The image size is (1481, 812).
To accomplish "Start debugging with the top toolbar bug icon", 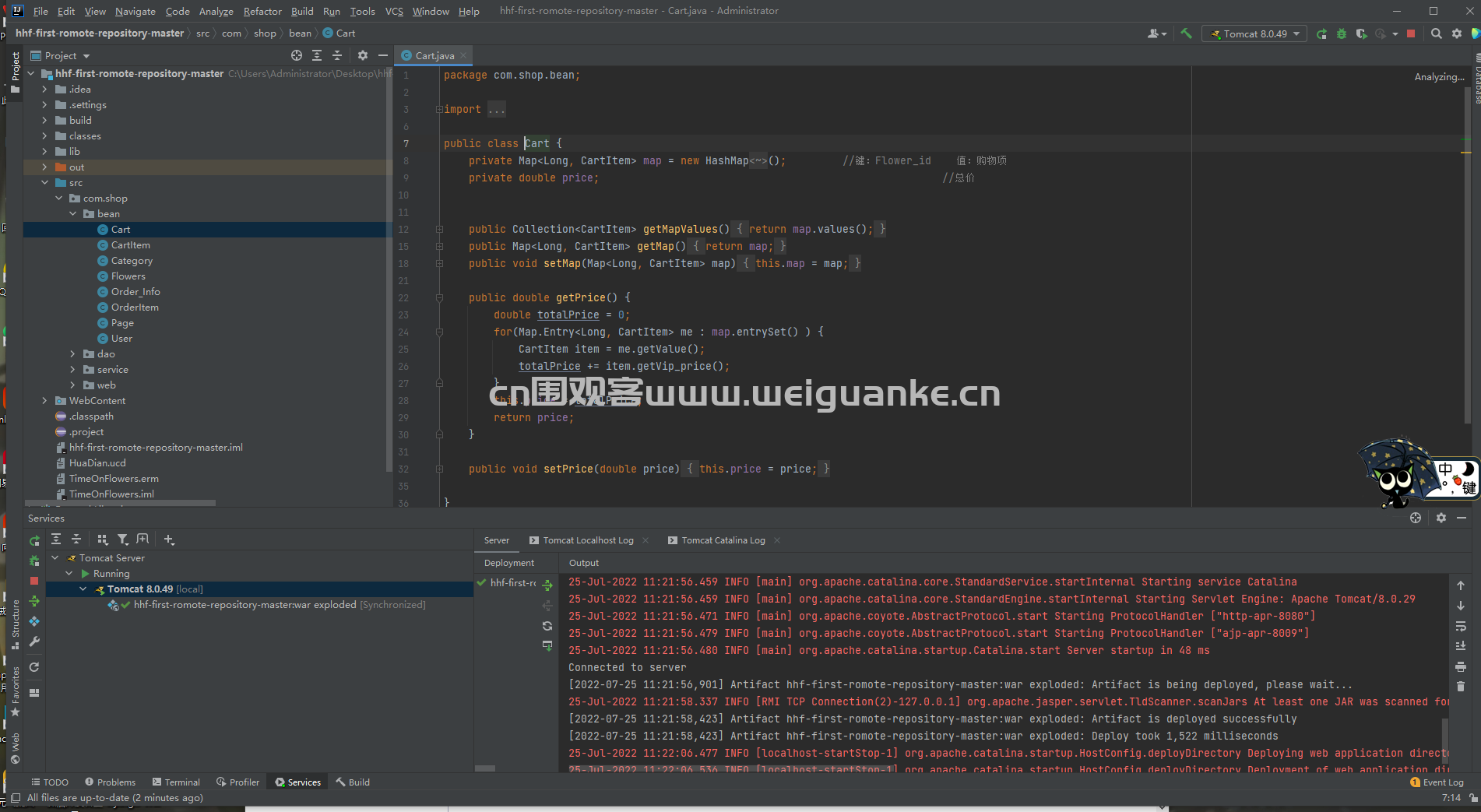I will click(1341, 33).
